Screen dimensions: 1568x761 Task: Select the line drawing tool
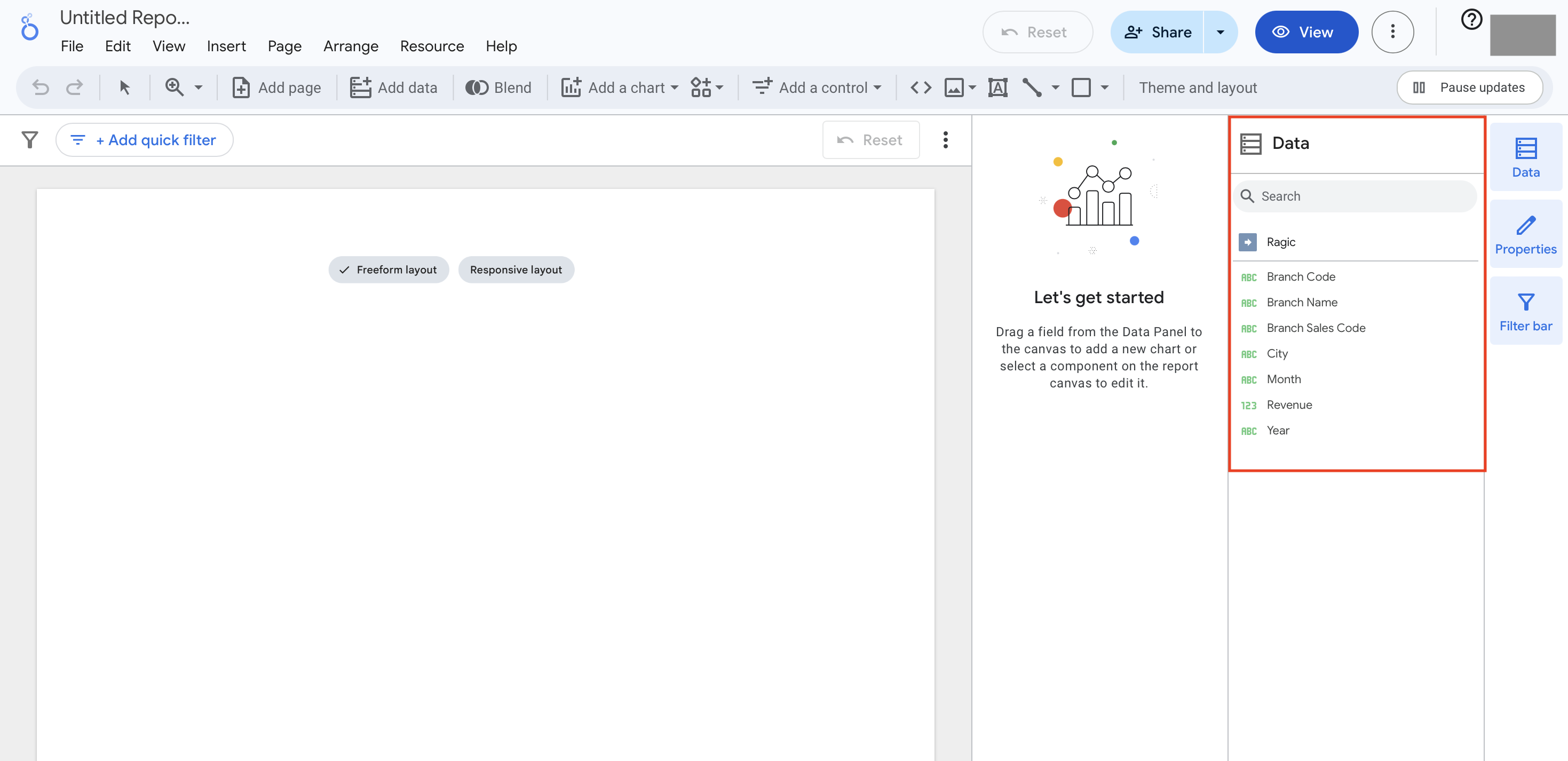click(1032, 88)
